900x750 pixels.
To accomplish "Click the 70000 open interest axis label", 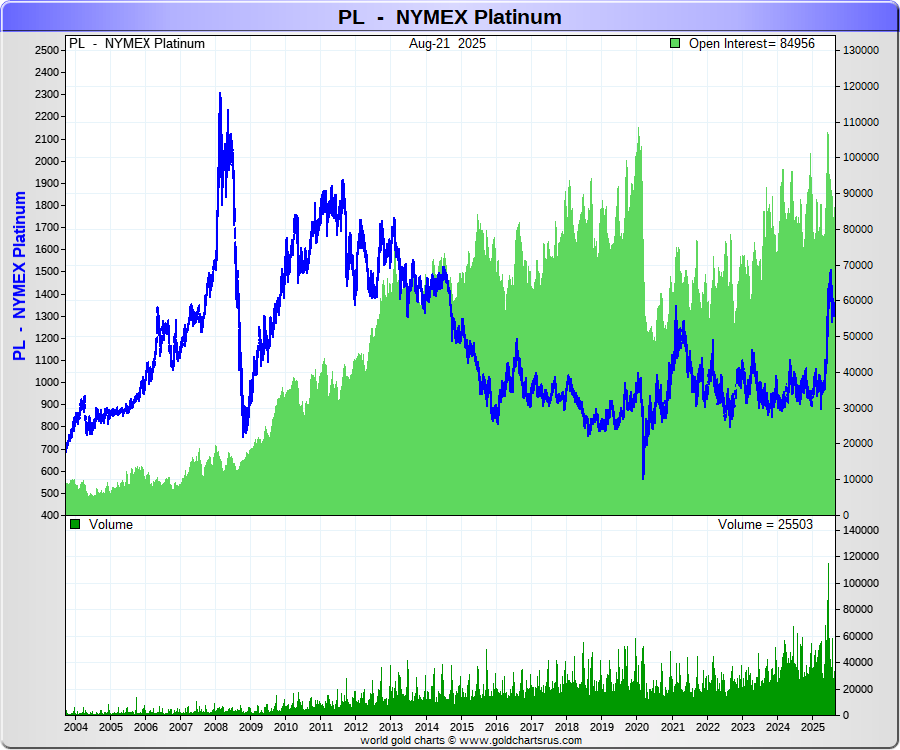I will click(x=858, y=265).
